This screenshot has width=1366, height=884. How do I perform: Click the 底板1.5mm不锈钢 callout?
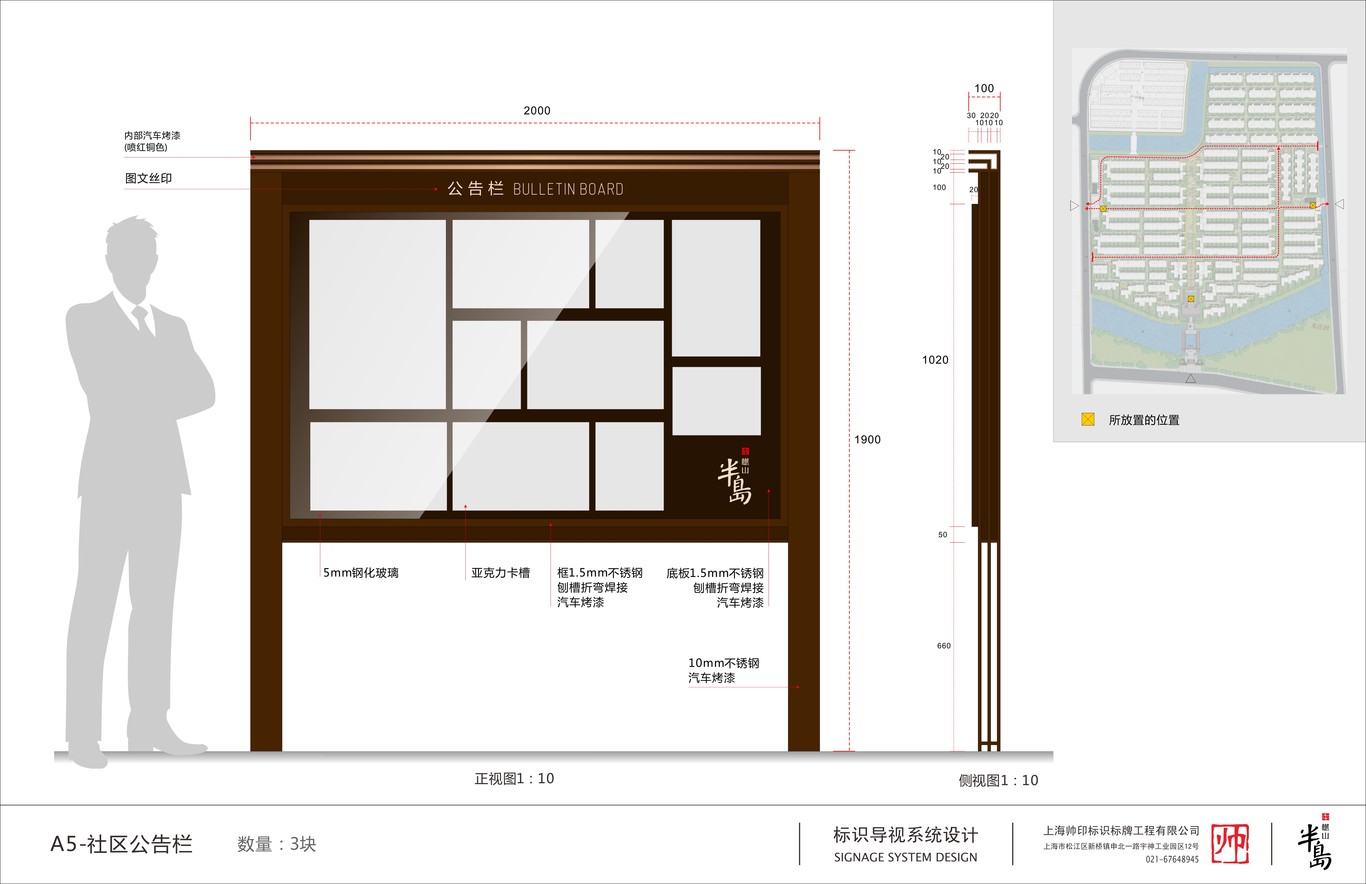click(x=715, y=587)
